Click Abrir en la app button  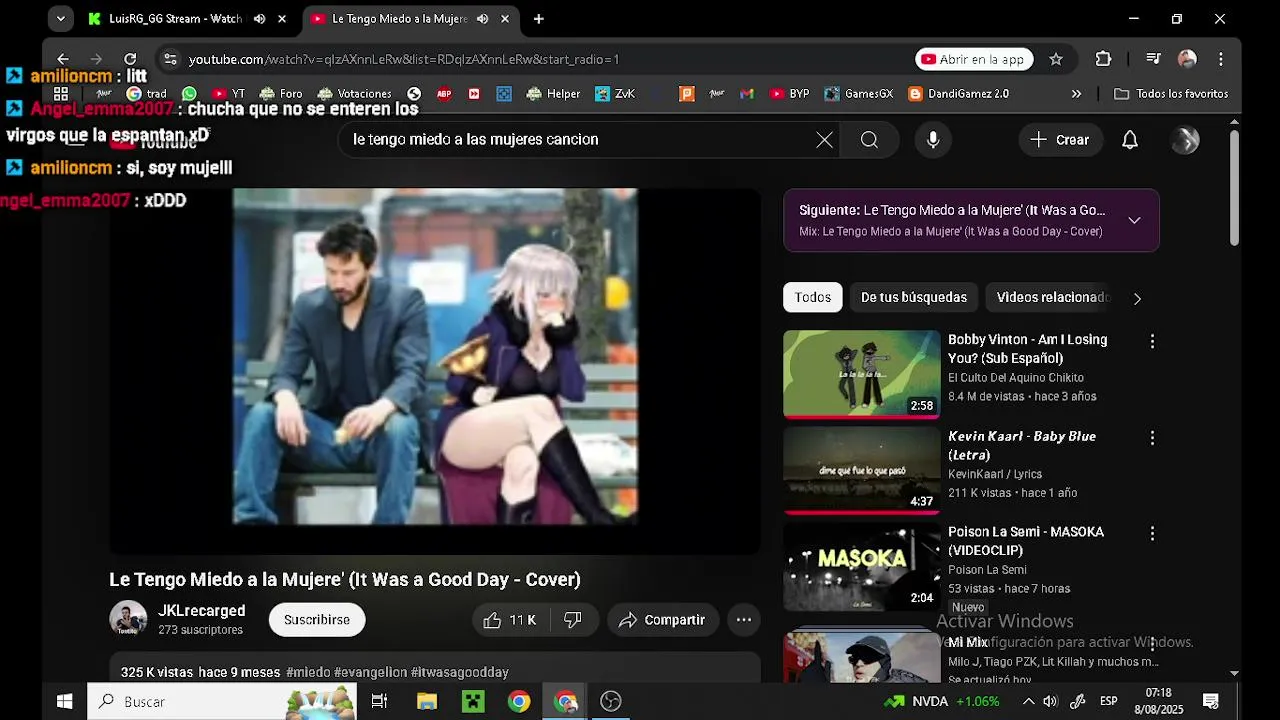point(975,59)
